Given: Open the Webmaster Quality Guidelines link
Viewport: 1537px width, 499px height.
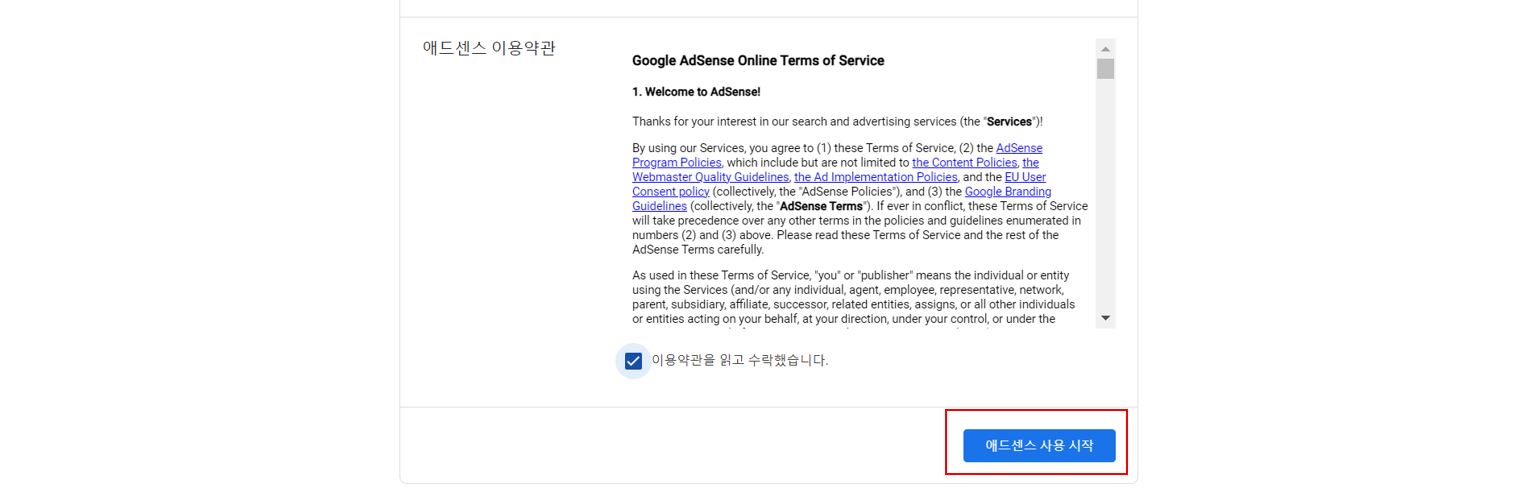Looking at the screenshot, I should coord(710,177).
